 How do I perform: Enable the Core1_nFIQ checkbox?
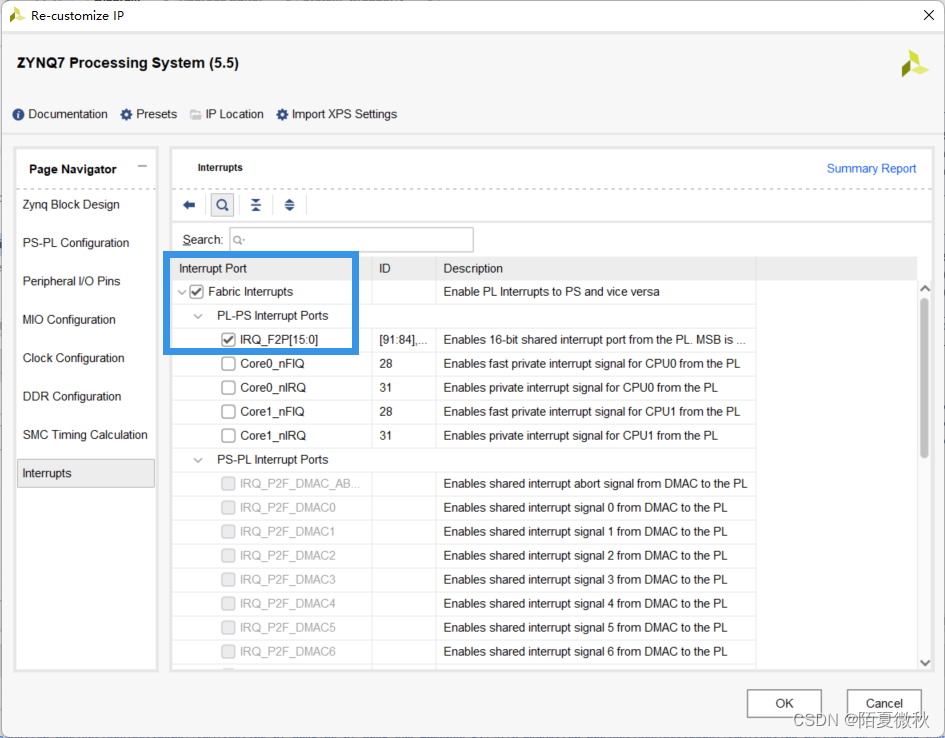pyautogui.click(x=228, y=412)
